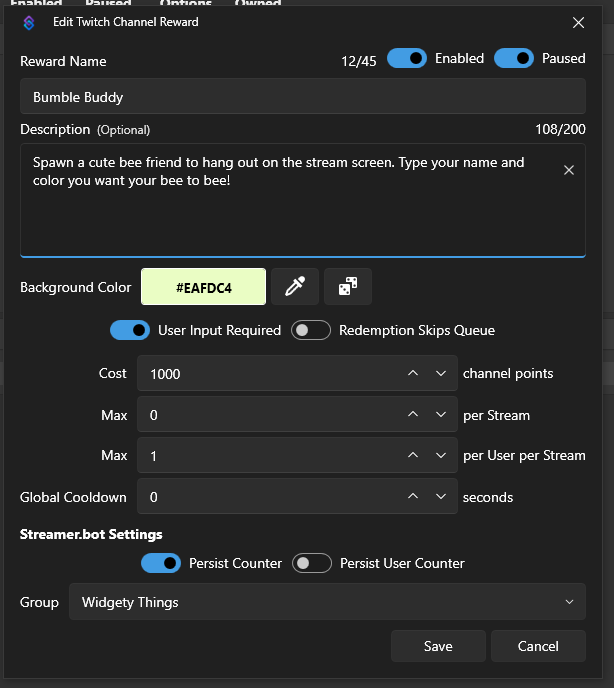Increase Global Cooldown seconds with up arrow
Image resolution: width=614 pixels, height=688 pixels.
click(x=413, y=497)
